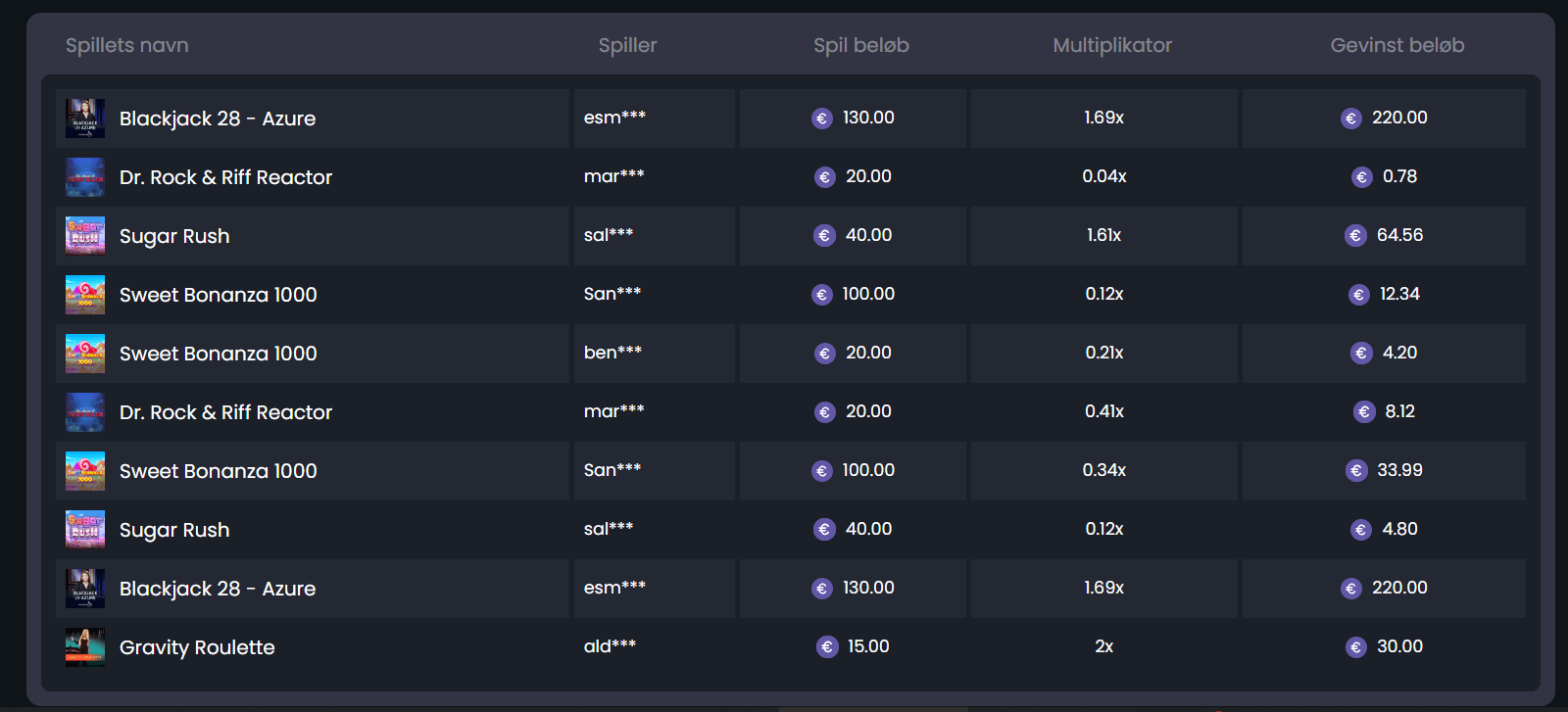Click the euro icon for the 20.00 bet in the 0.41x row

[x=824, y=412]
